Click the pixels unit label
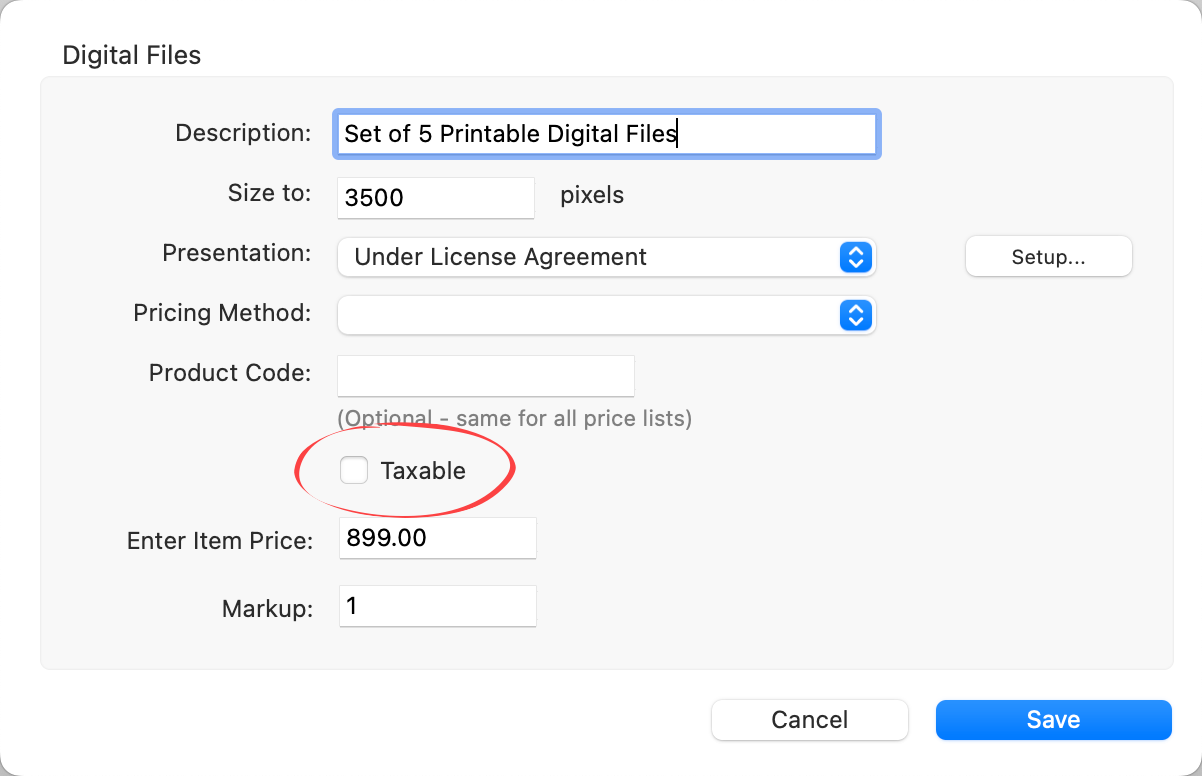 [x=592, y=195]
